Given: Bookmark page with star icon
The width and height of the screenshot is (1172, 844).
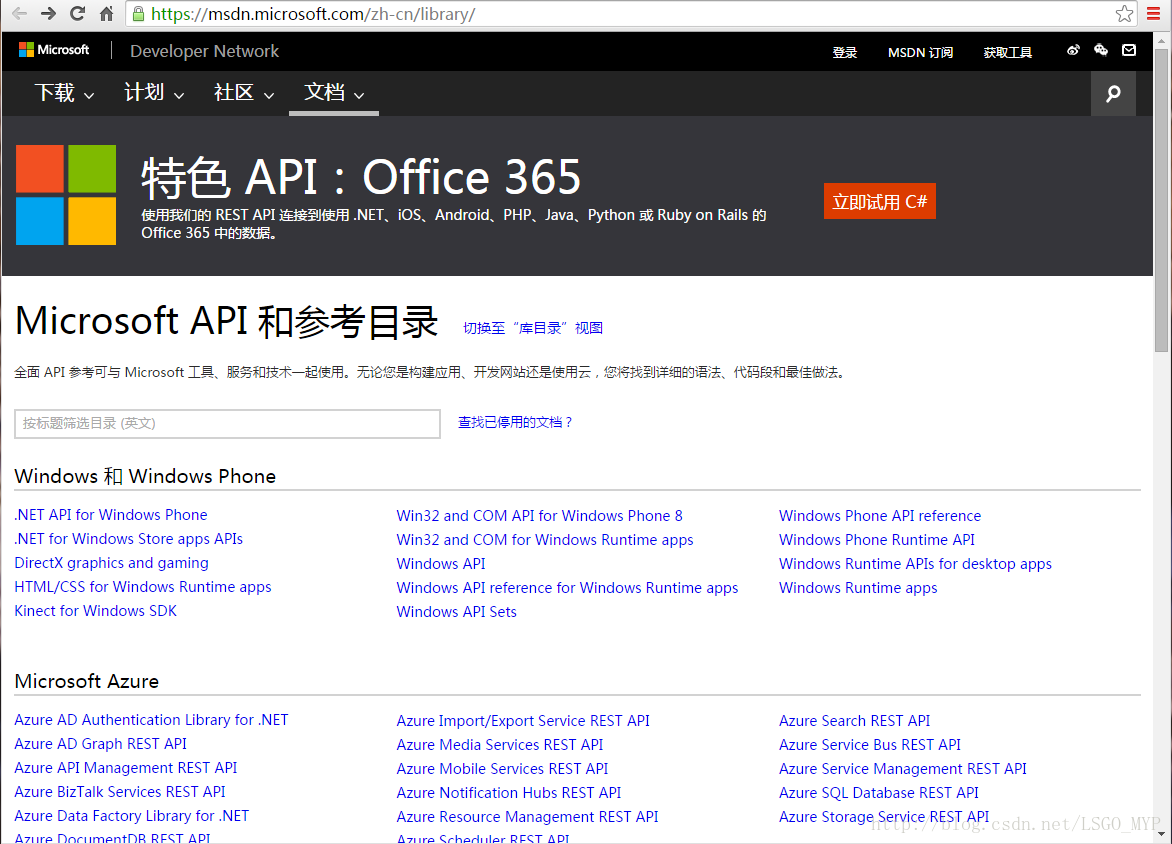Looking at the screenshot, I should point(1124,13).
